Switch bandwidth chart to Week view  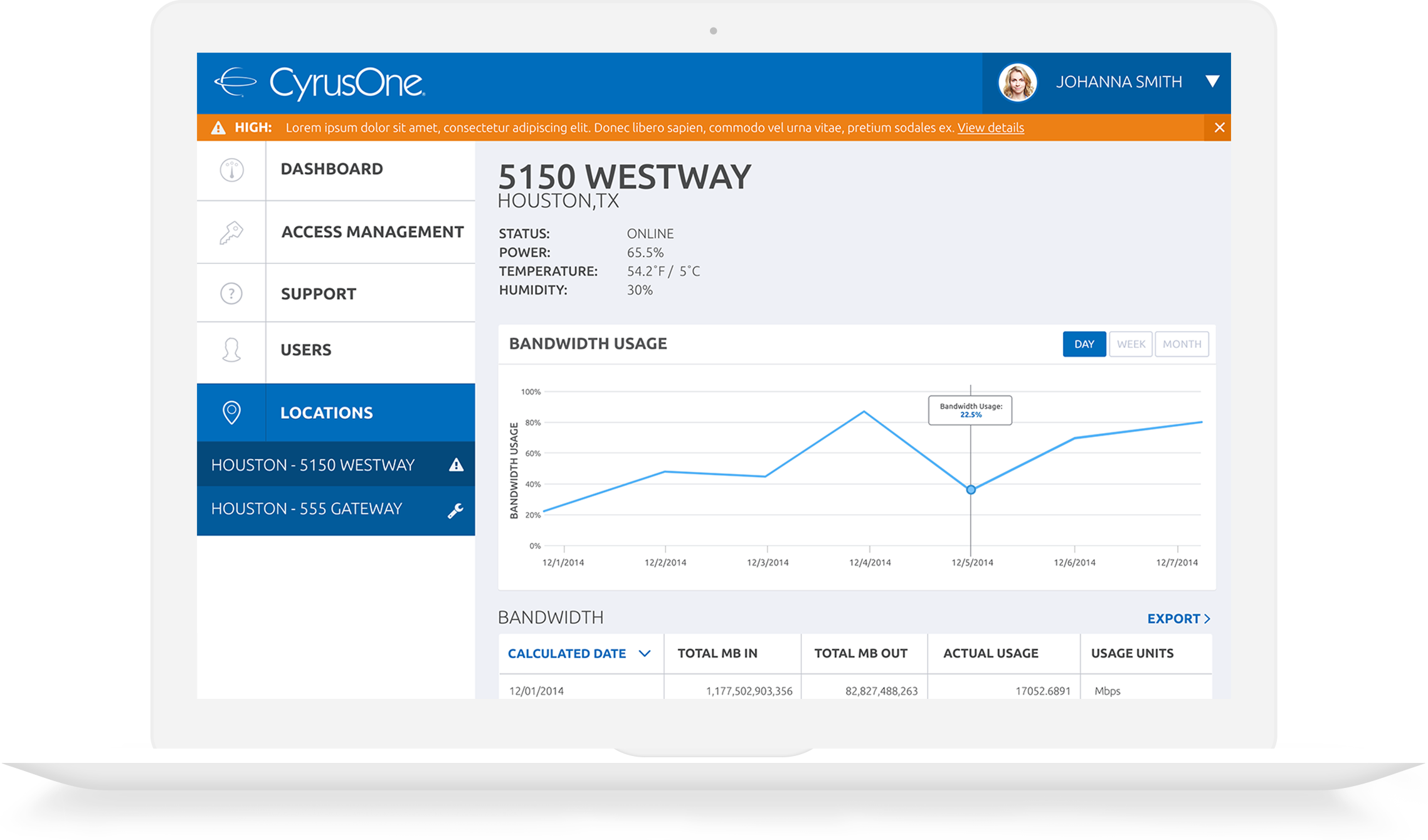(1131, 344)
